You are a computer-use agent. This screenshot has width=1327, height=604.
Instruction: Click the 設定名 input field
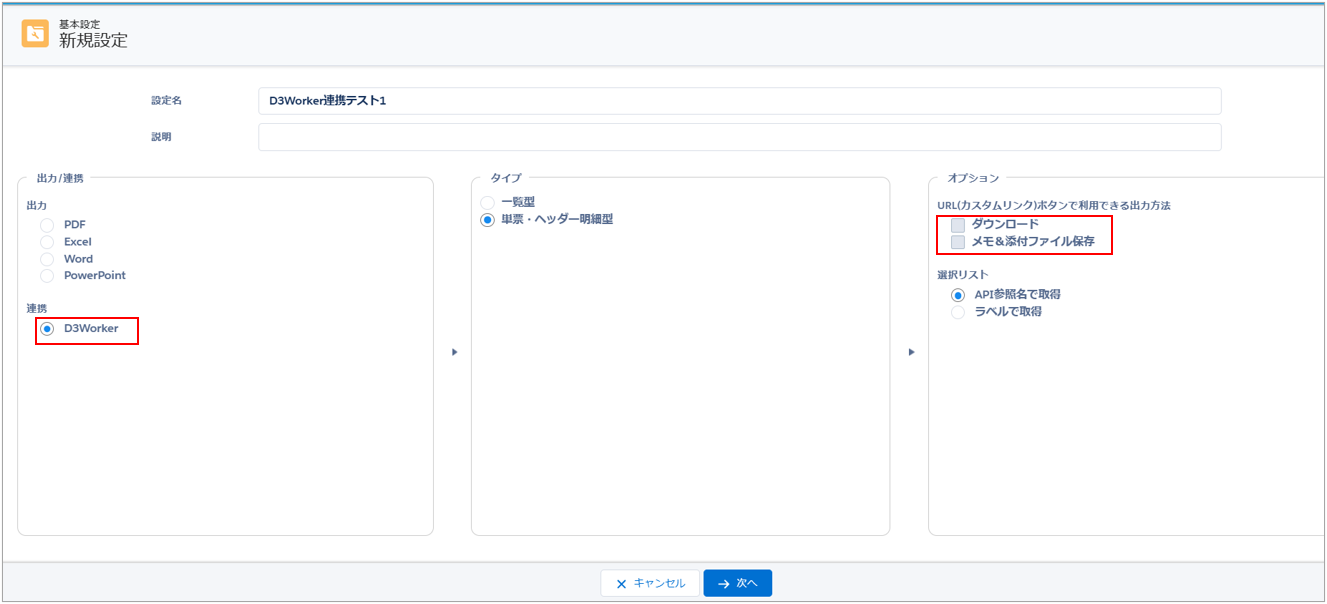coord(739,101)
